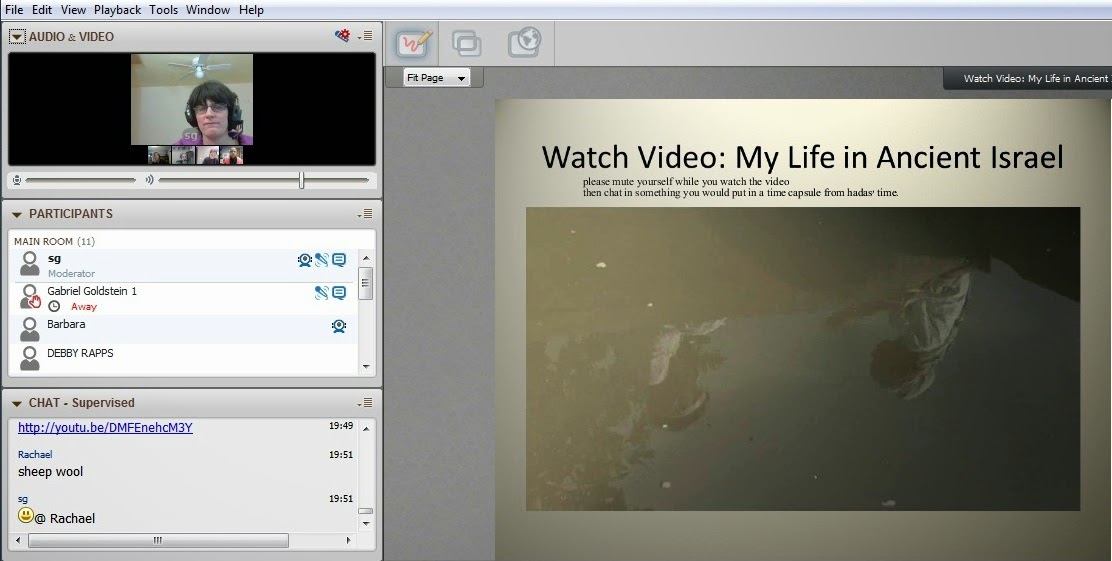Select participant name Barbara
This screenshot has height=561, width=1112.
pyautogui.click(x=66, y=324)
